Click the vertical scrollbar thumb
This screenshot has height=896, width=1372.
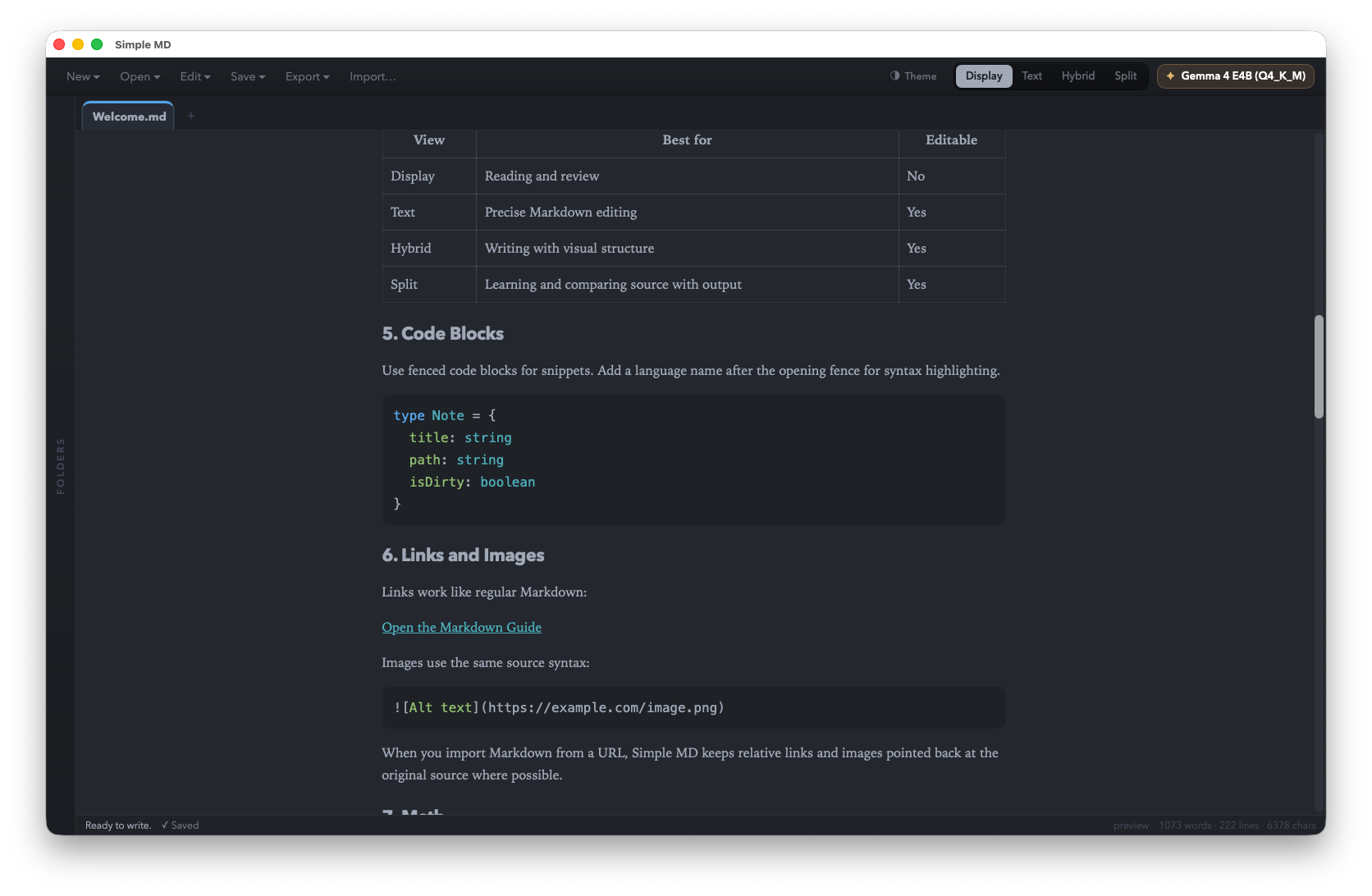(1319, 367)
